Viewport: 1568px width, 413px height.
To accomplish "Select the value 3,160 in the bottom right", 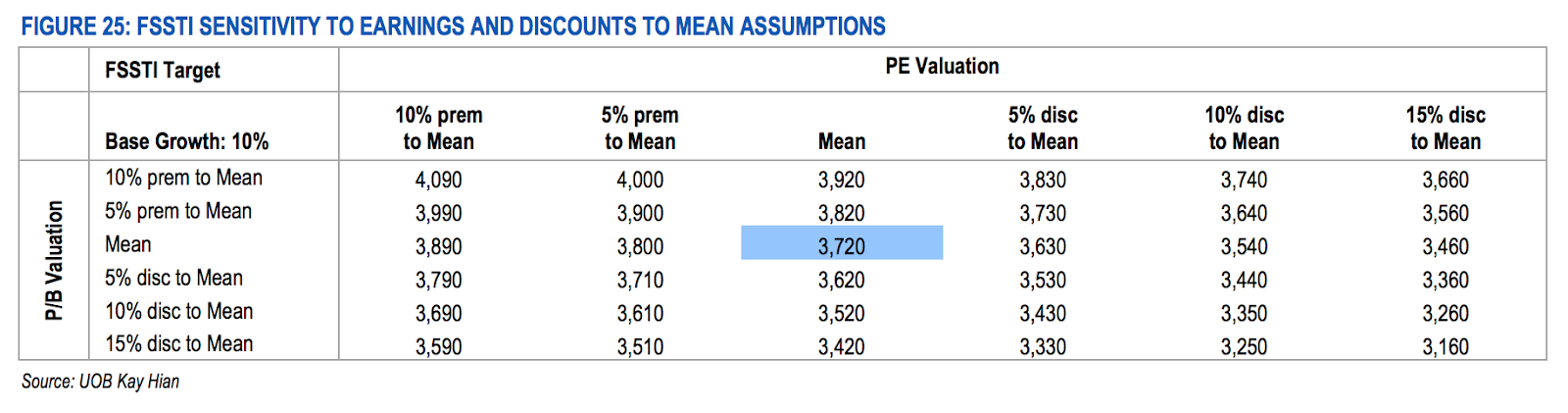I will [1445, 347].
